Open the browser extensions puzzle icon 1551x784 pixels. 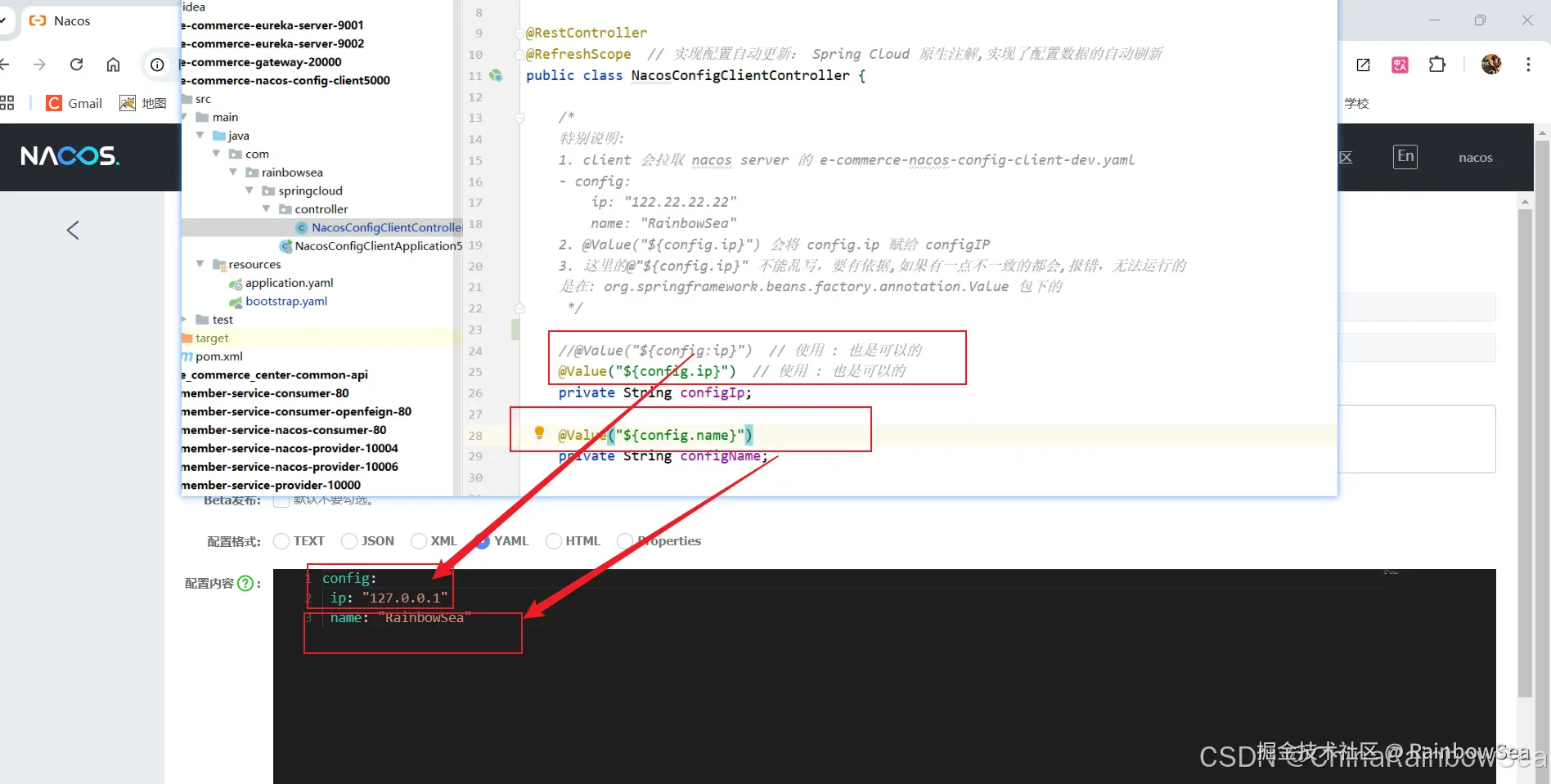(x=1437, y=65)
